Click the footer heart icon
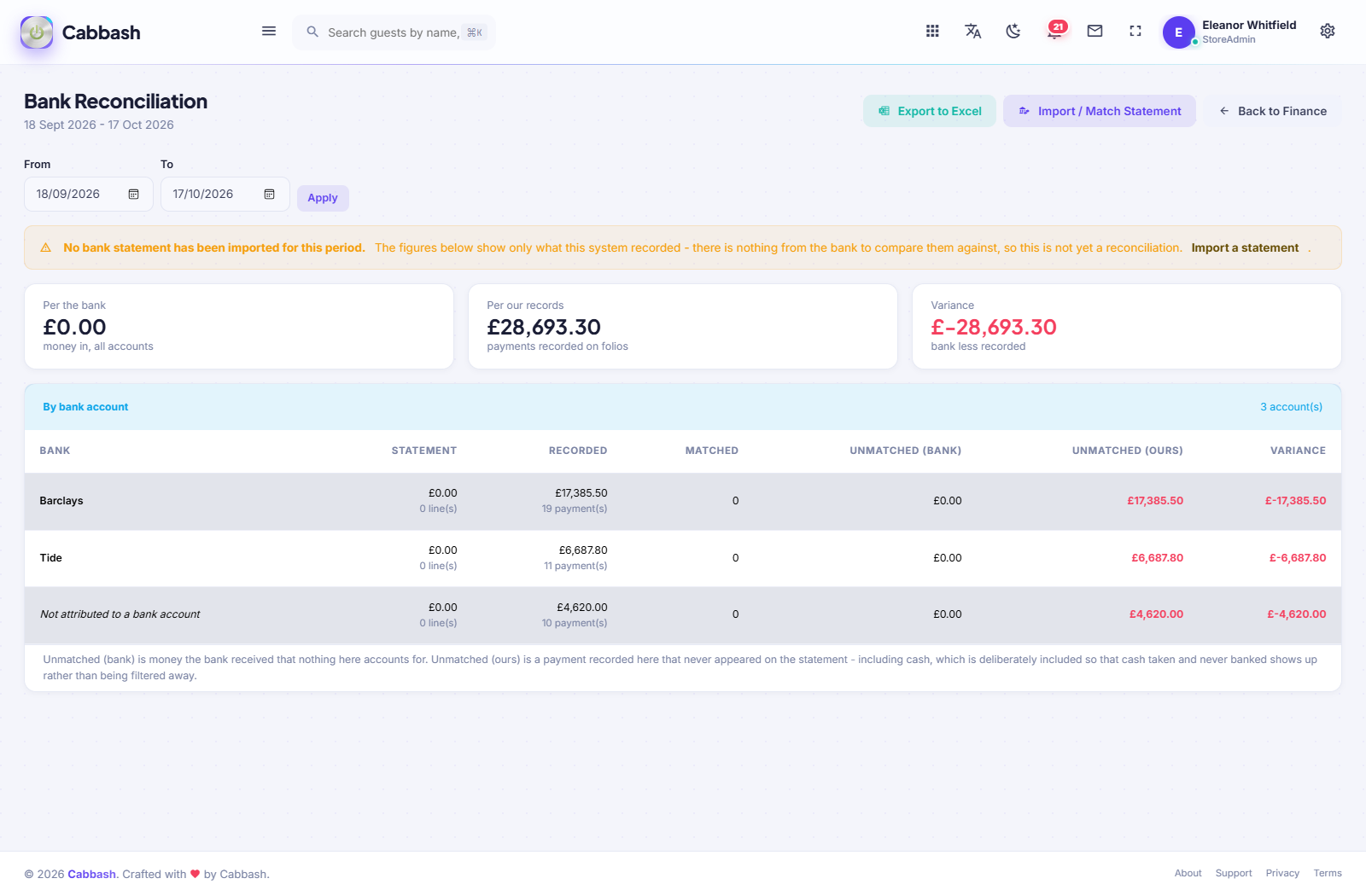 pos(195,875)
